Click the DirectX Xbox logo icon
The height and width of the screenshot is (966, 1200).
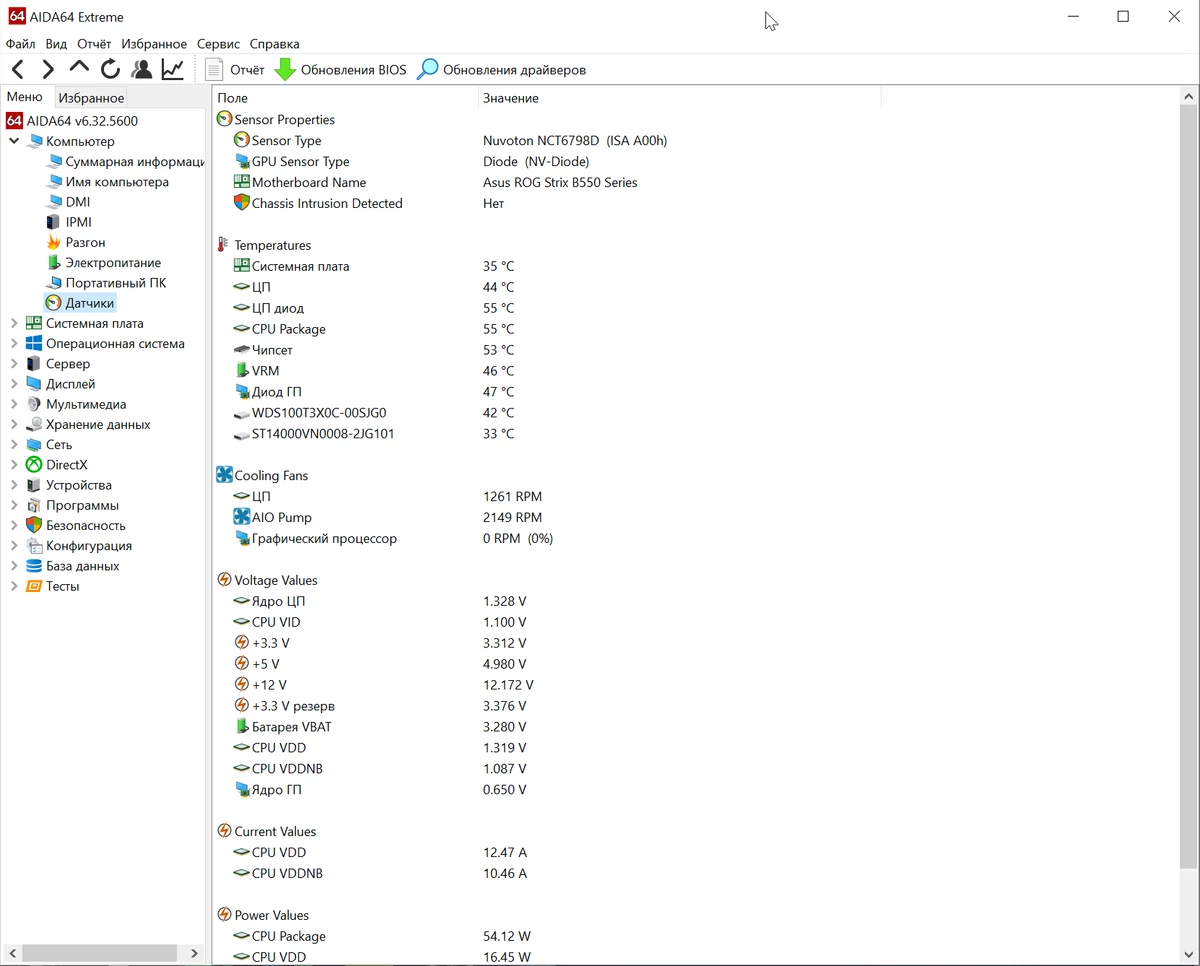[x=34, y=465]
